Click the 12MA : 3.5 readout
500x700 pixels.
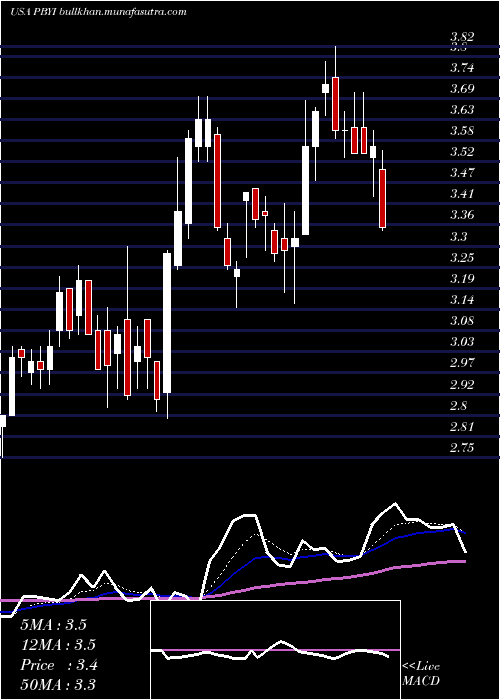(x=58, y=645)
